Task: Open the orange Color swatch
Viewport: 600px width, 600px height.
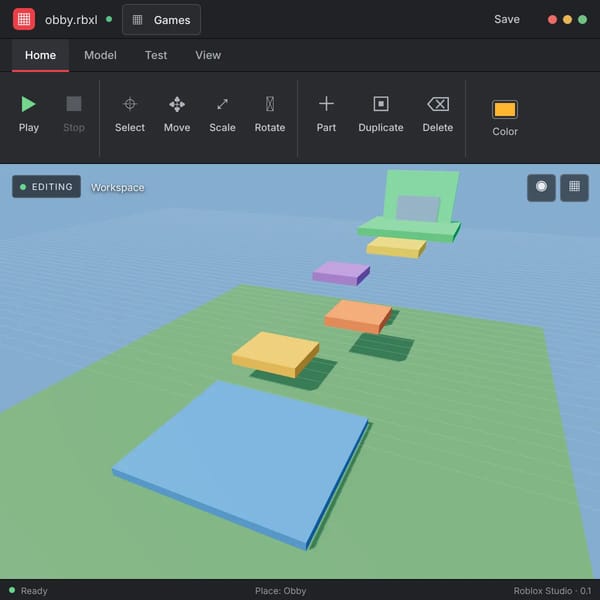Action: [505, 110]
